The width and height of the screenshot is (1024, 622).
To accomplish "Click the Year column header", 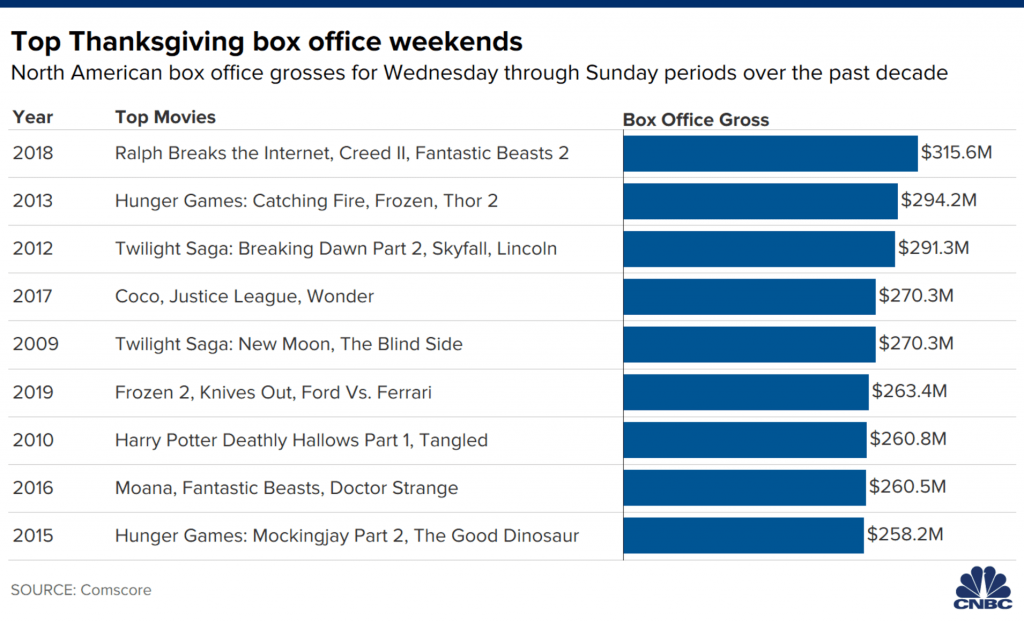I will (x=33, y=117).
